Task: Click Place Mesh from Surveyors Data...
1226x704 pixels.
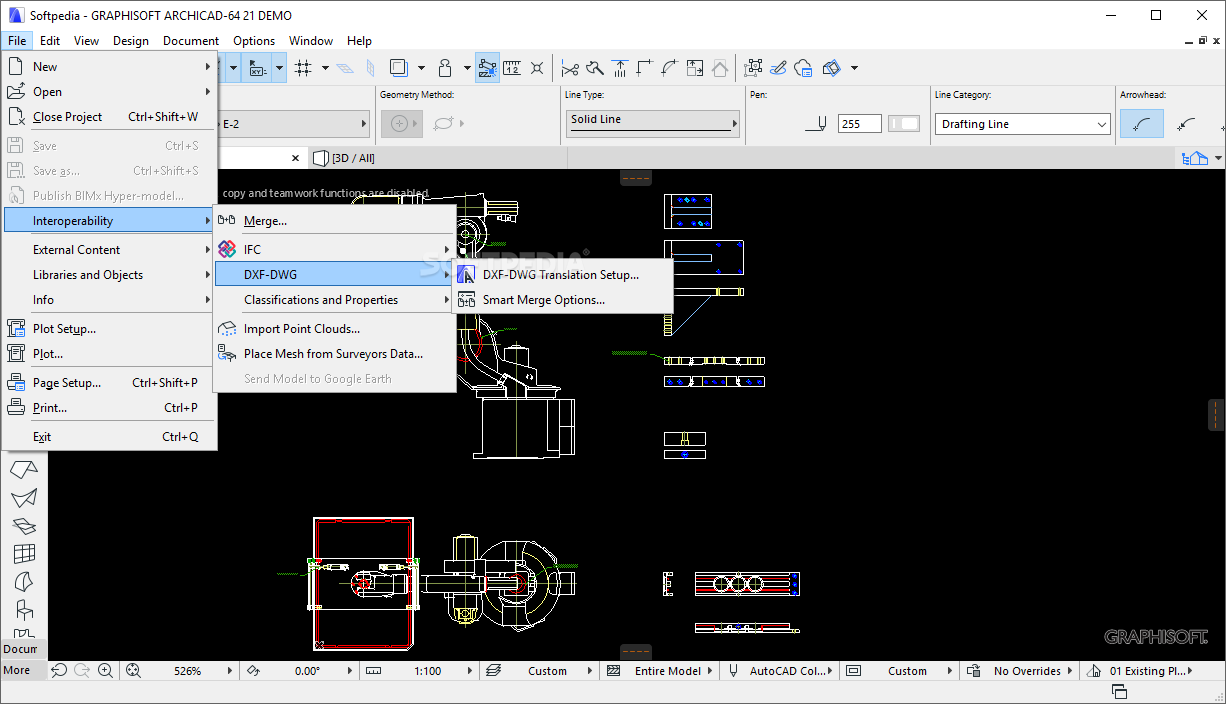Action: tap(335, 354)
